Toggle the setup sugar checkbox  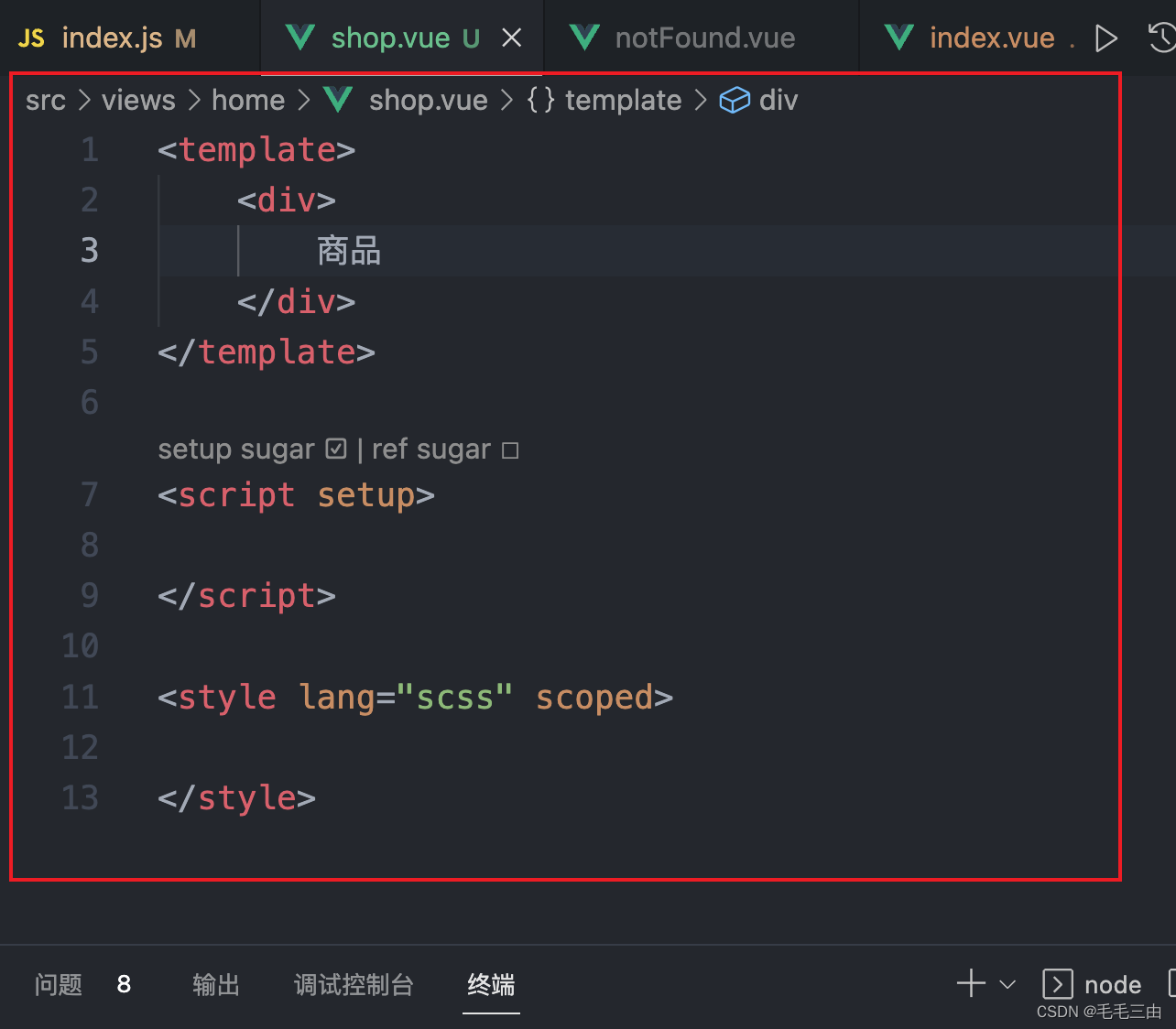(x=336, y=449)
